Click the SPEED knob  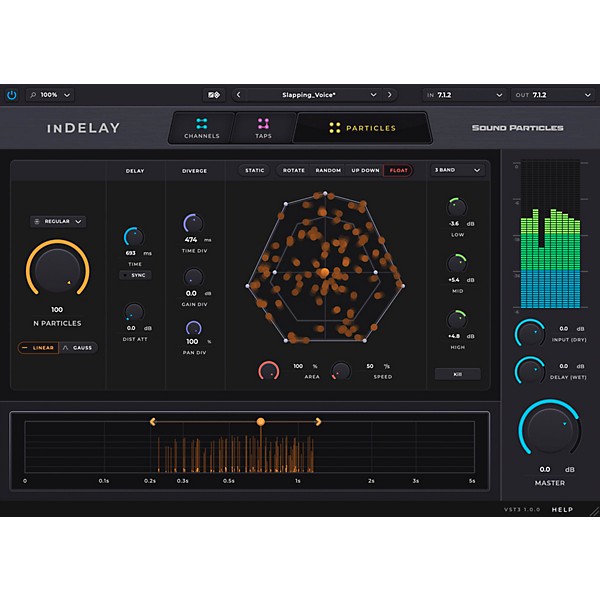pyautogui.click(x=341, y=371)
